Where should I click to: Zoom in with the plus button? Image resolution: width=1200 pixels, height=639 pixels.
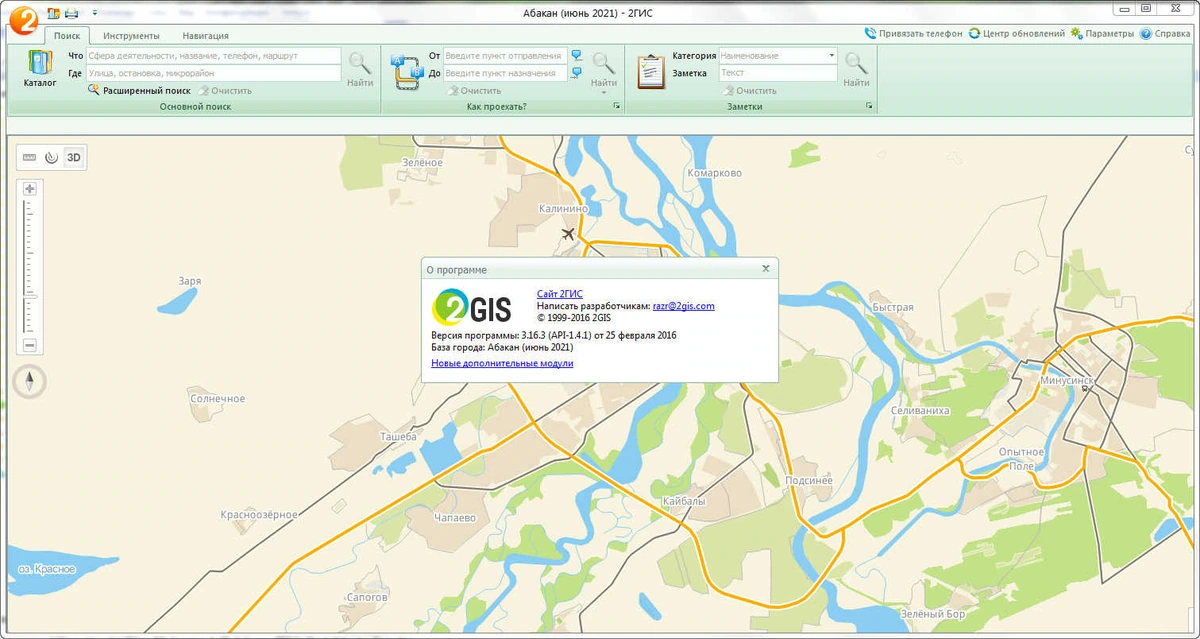[x=30, y=189]
